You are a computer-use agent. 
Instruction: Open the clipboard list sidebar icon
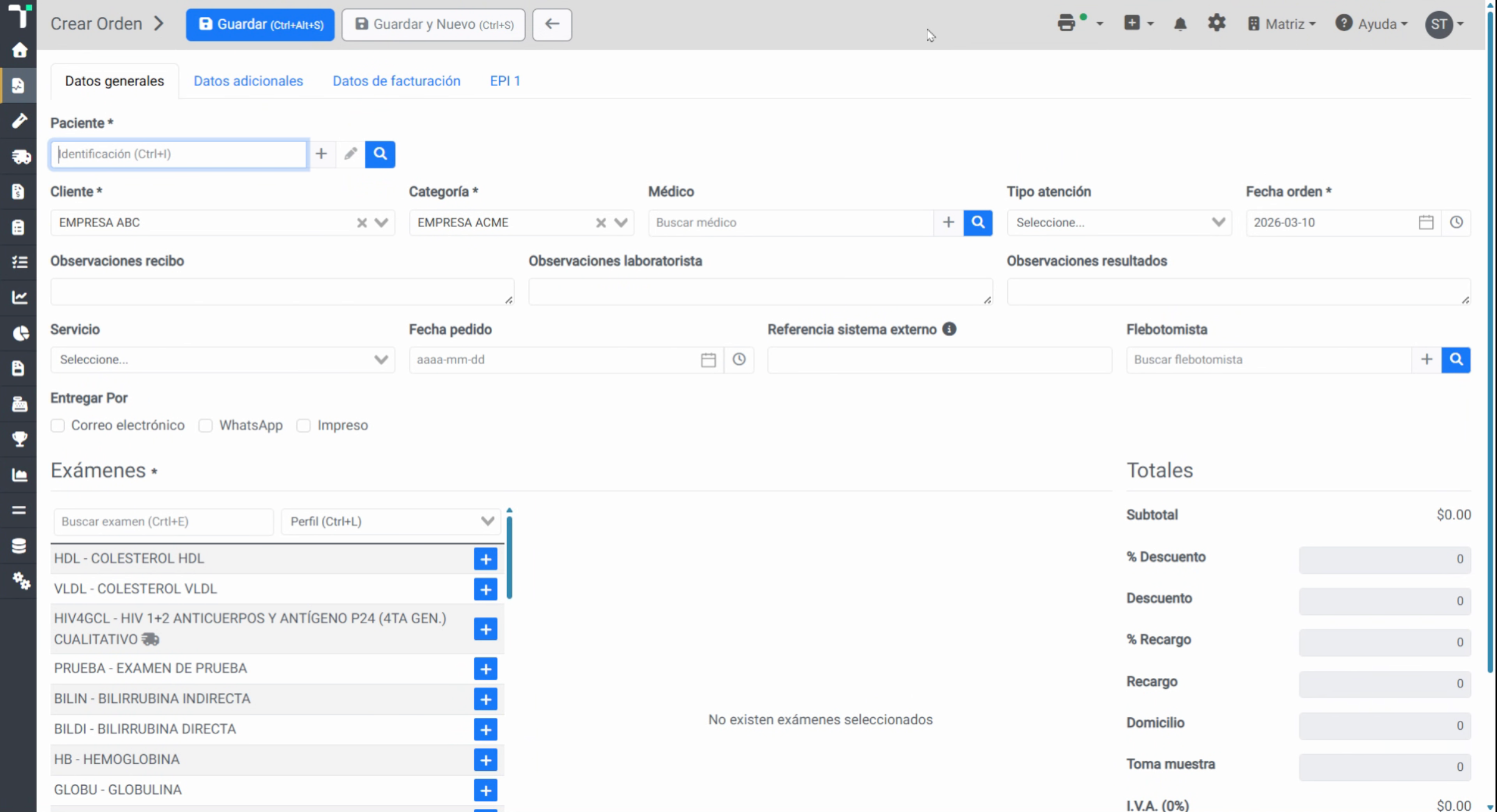point(19,226)
